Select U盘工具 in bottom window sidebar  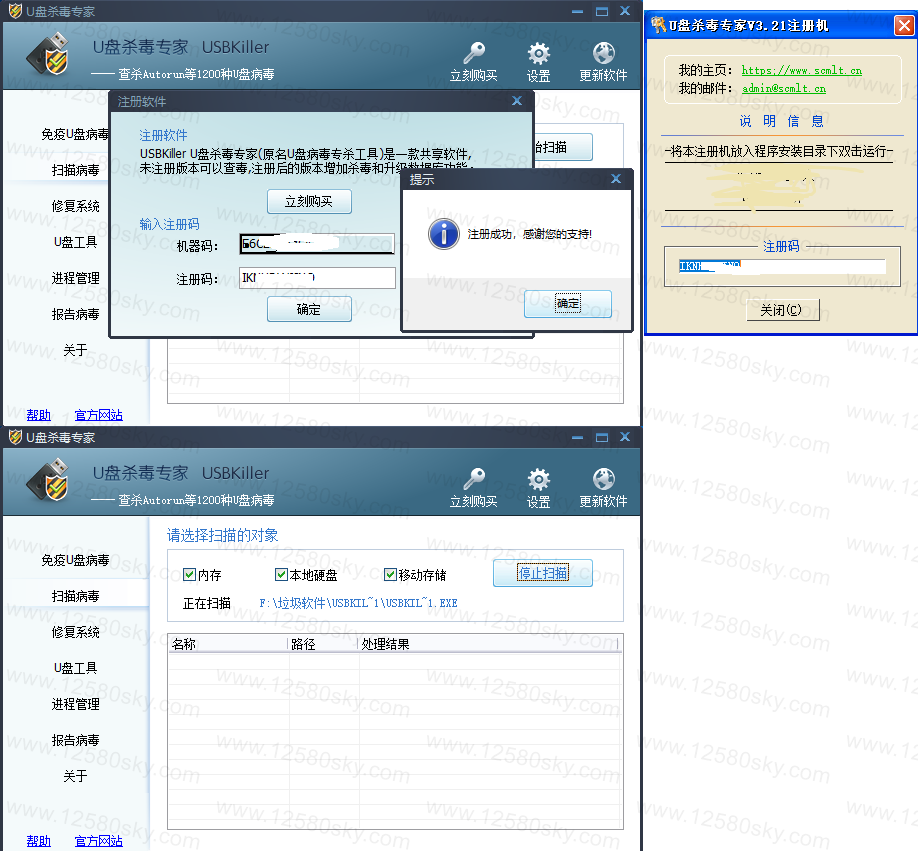pos(75,668)
